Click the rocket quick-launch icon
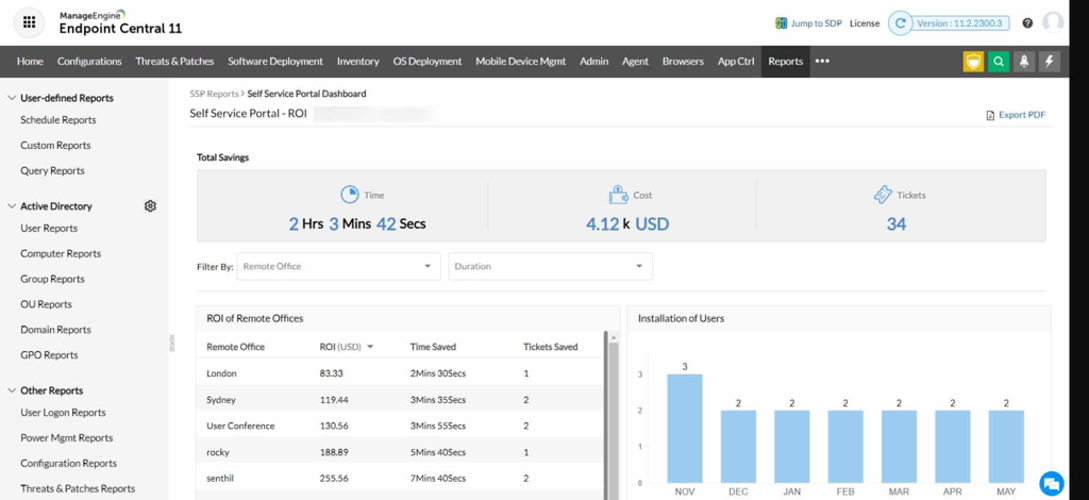1089x500 pixels. pos(1024,61)
